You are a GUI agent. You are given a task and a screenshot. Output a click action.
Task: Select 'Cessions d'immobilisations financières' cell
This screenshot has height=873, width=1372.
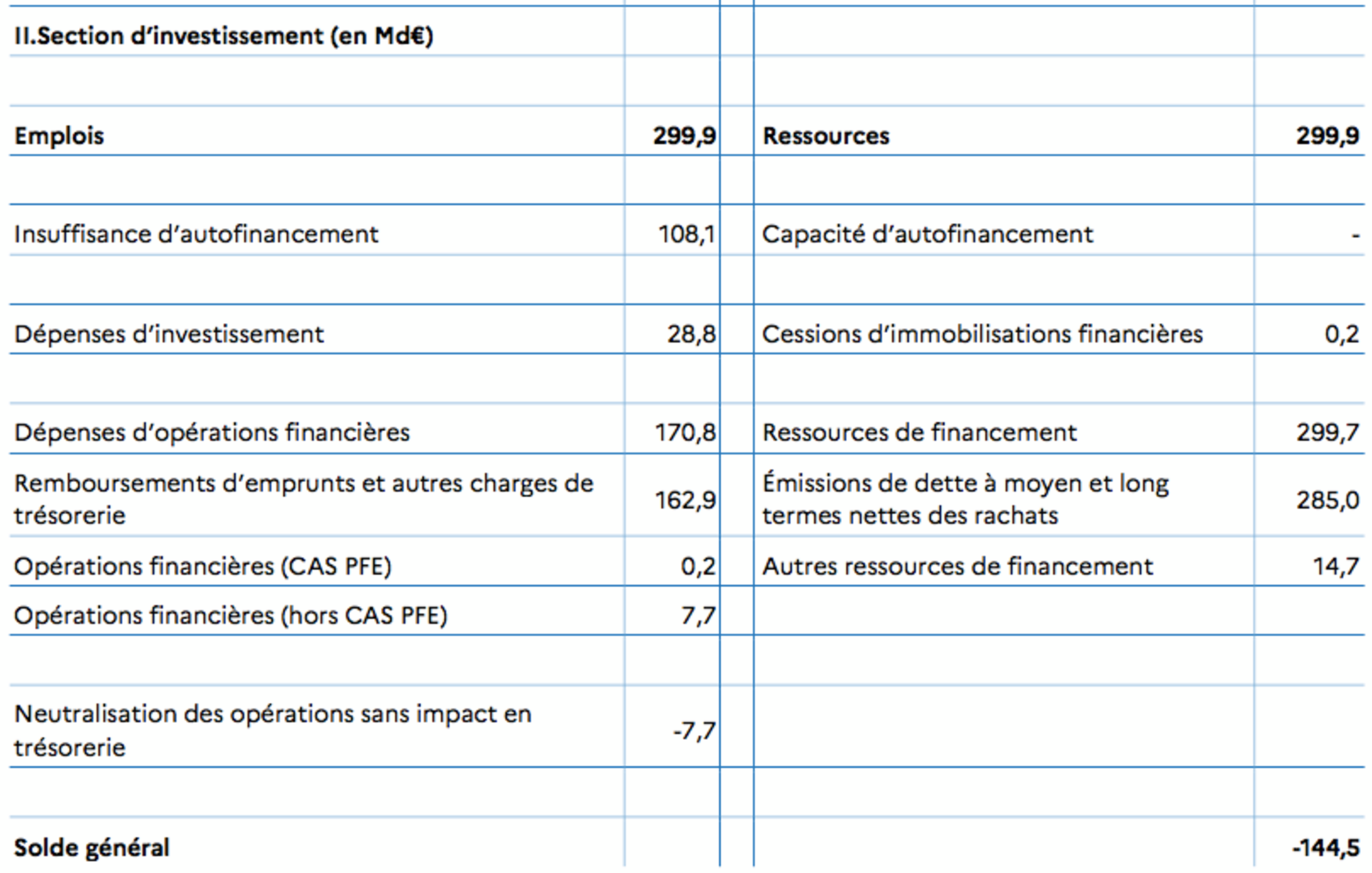(x=982, y=334)
